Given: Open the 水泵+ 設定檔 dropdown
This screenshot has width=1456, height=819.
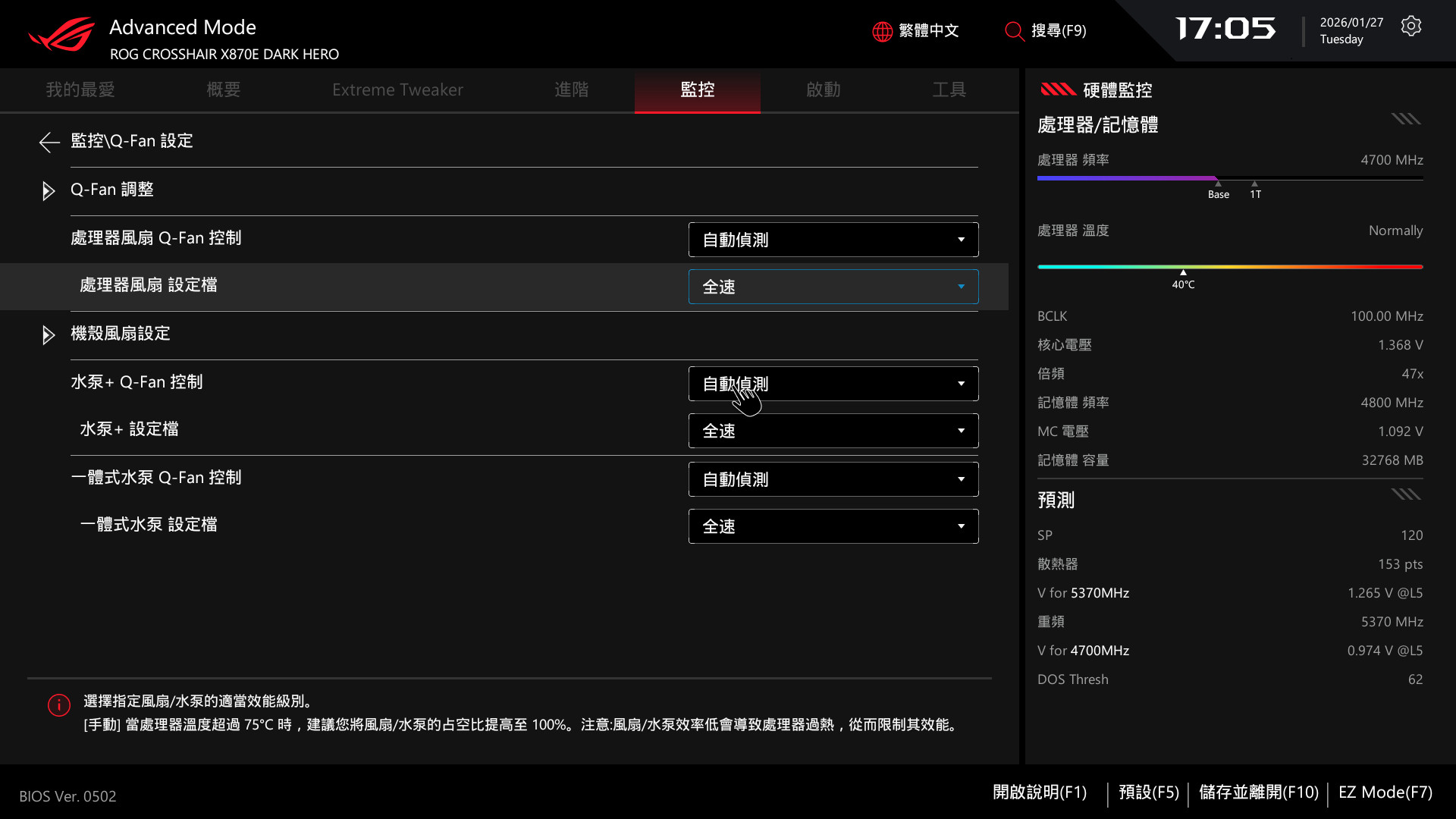Looking at the screenshot, I should coord(833,431).
